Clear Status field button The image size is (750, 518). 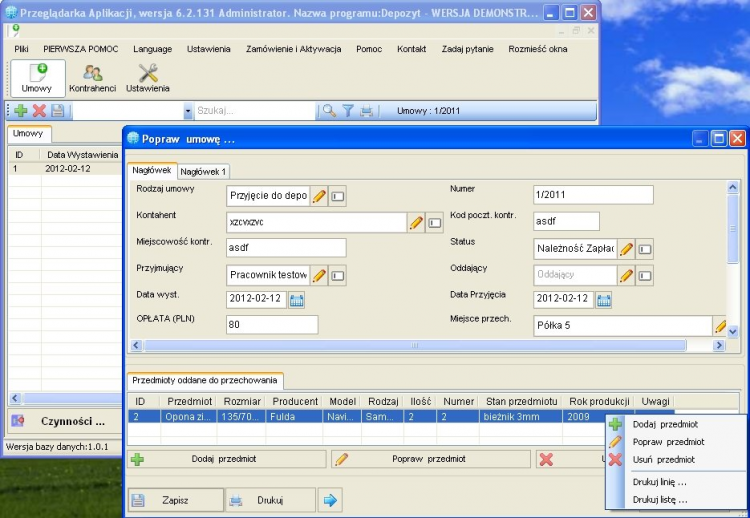point(645,249)
